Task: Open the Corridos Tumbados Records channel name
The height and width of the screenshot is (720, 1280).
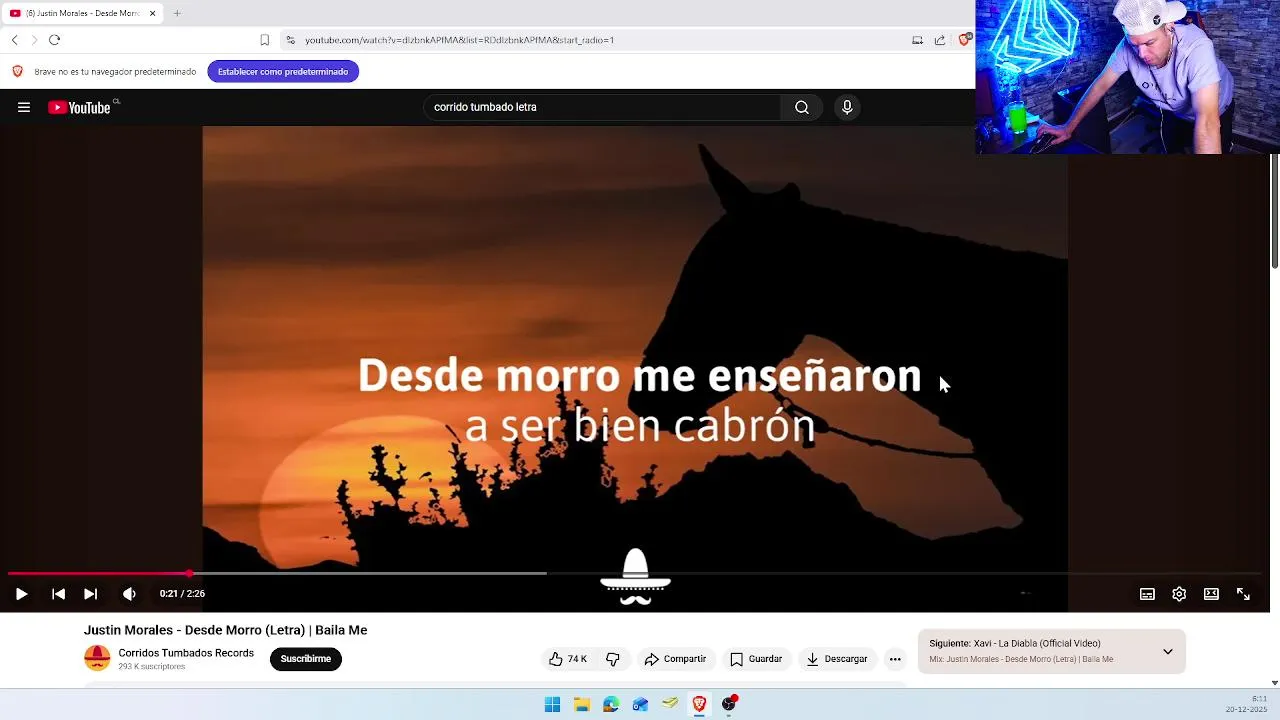Action: (186, 653)
